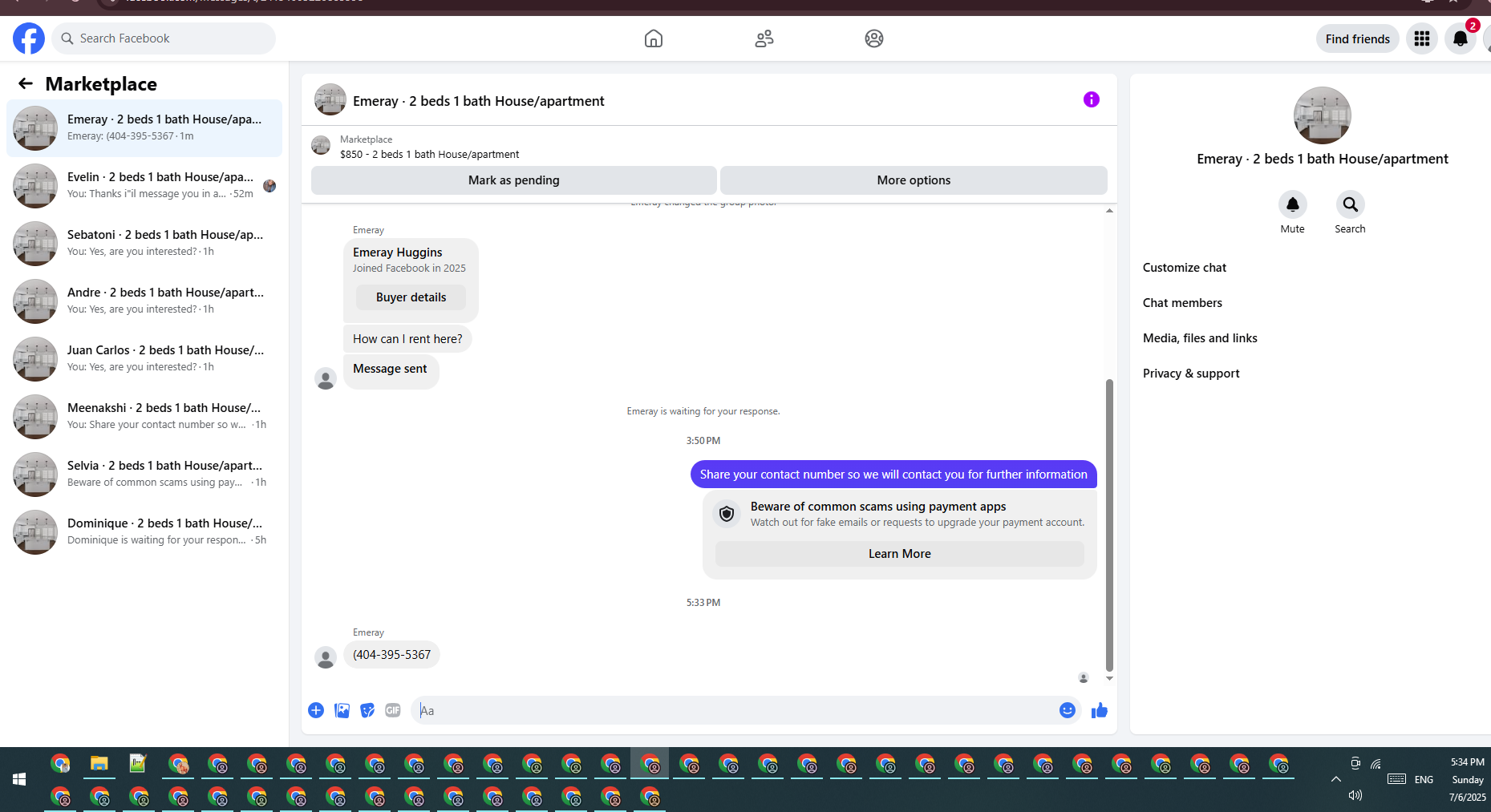Open the Emeray conversation in the list

pyautogui.click(x=144, y=128)
